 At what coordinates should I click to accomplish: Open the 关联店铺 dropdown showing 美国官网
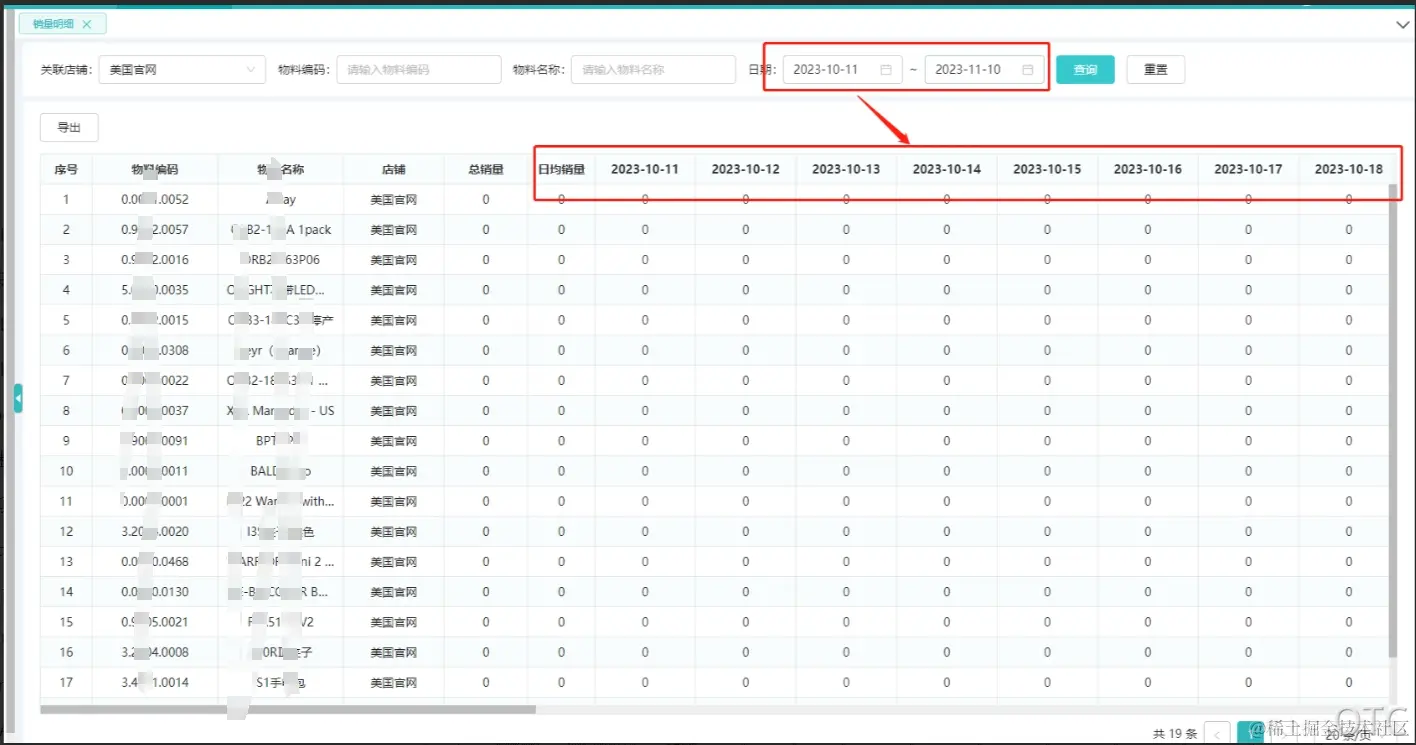tap(183, 70)
